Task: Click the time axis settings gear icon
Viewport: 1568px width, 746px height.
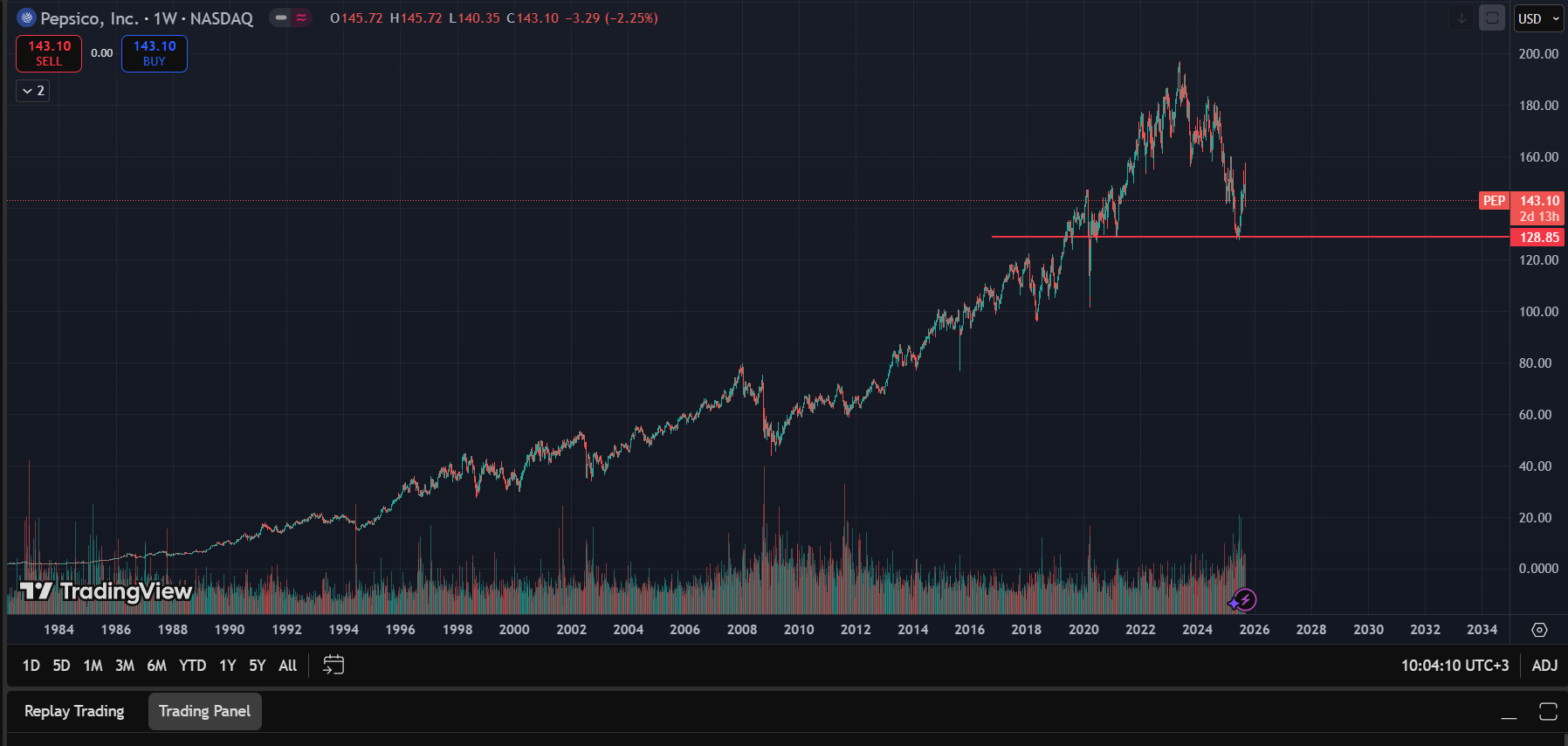Action: (1539, 630)
